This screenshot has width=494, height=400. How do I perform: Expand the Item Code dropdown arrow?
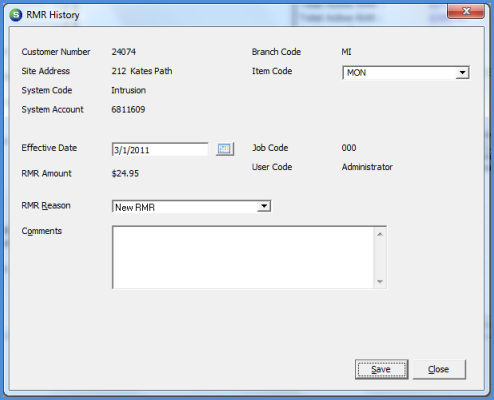pyautogui.click(x=462, y=73)
